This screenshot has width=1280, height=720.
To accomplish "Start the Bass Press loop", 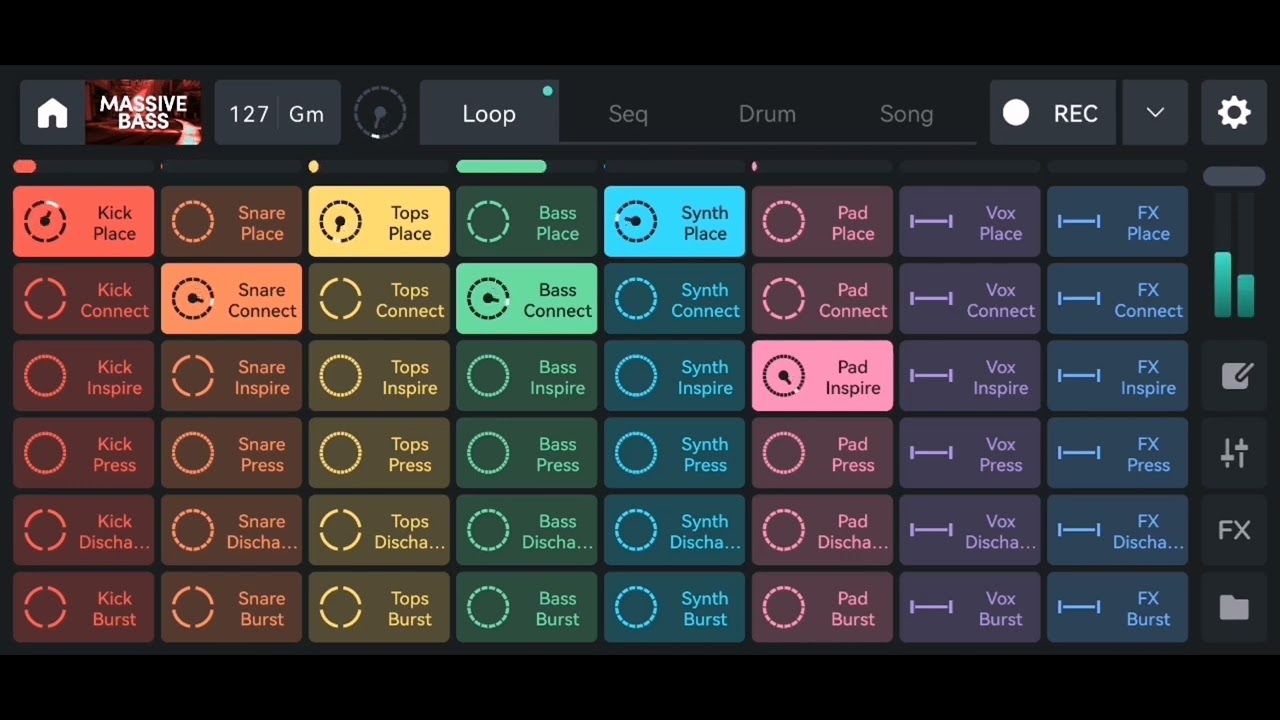I will click(x=527, y=453).
